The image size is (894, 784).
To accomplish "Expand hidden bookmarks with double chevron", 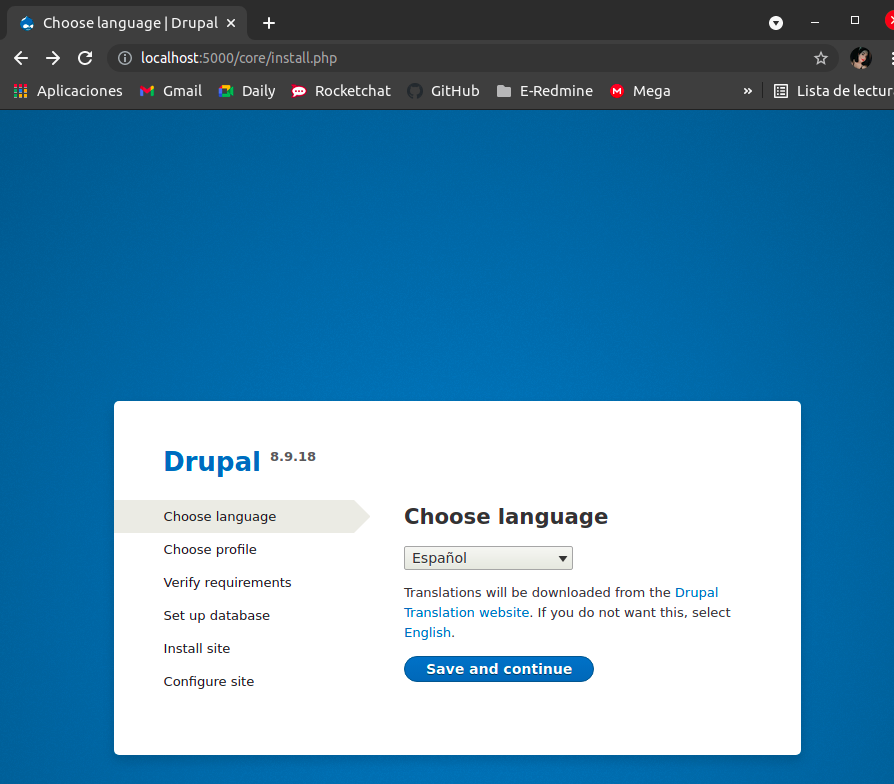I will [x=747, y=91].
